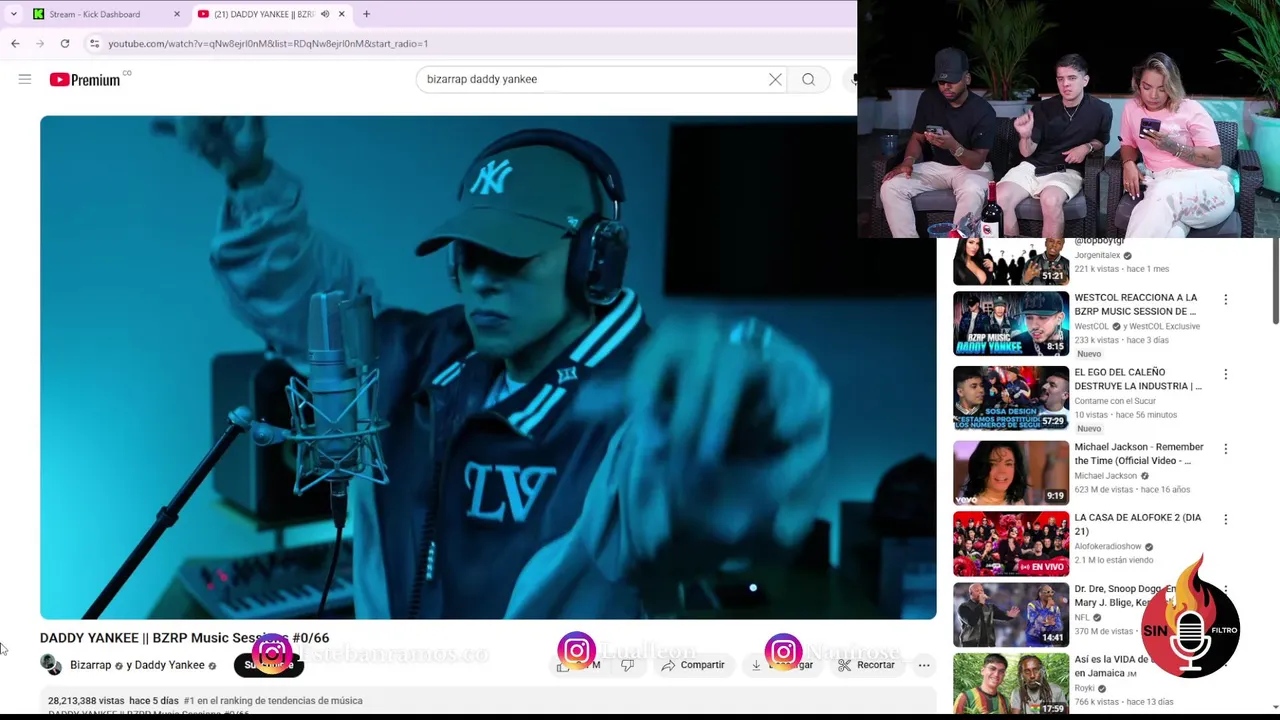Open the 'Contame con el Sucur' channel name
This screenshot has height=720, width=1280.
point(1115,401)
